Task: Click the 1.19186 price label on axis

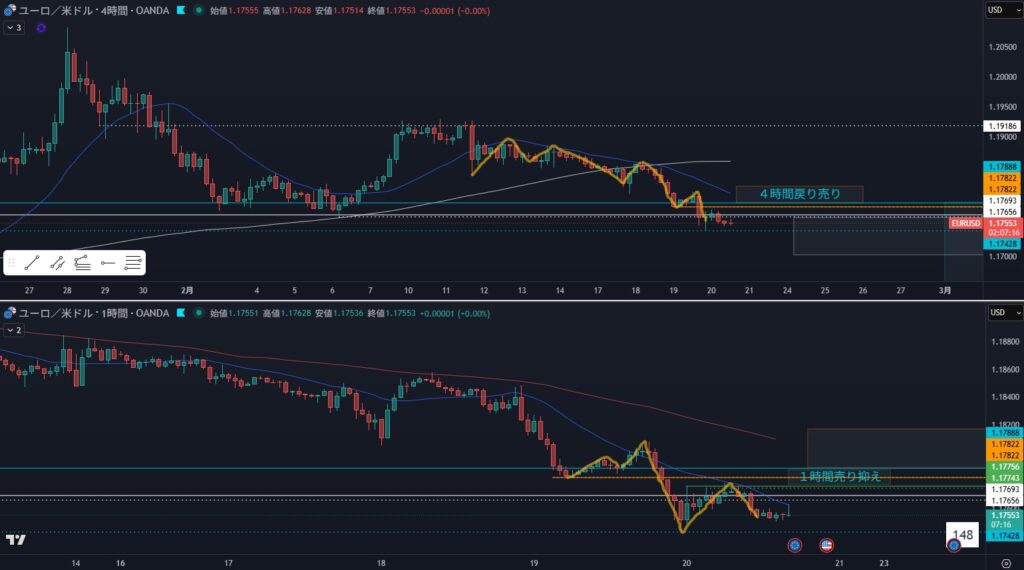Action: (x=1001, y=126)
